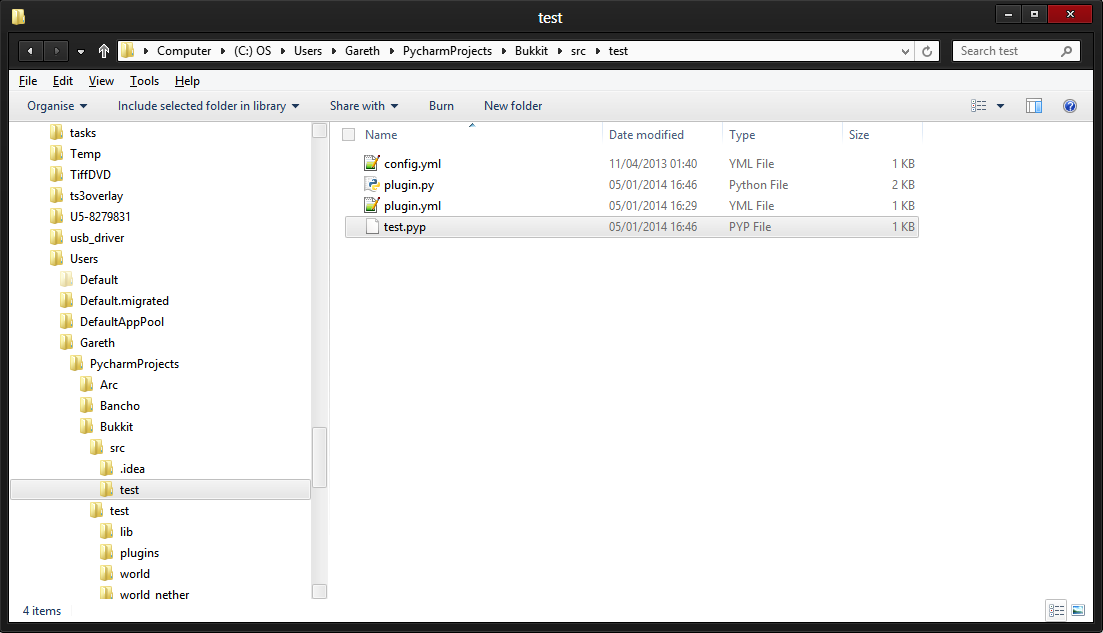Open the File menu

[28, 81]
